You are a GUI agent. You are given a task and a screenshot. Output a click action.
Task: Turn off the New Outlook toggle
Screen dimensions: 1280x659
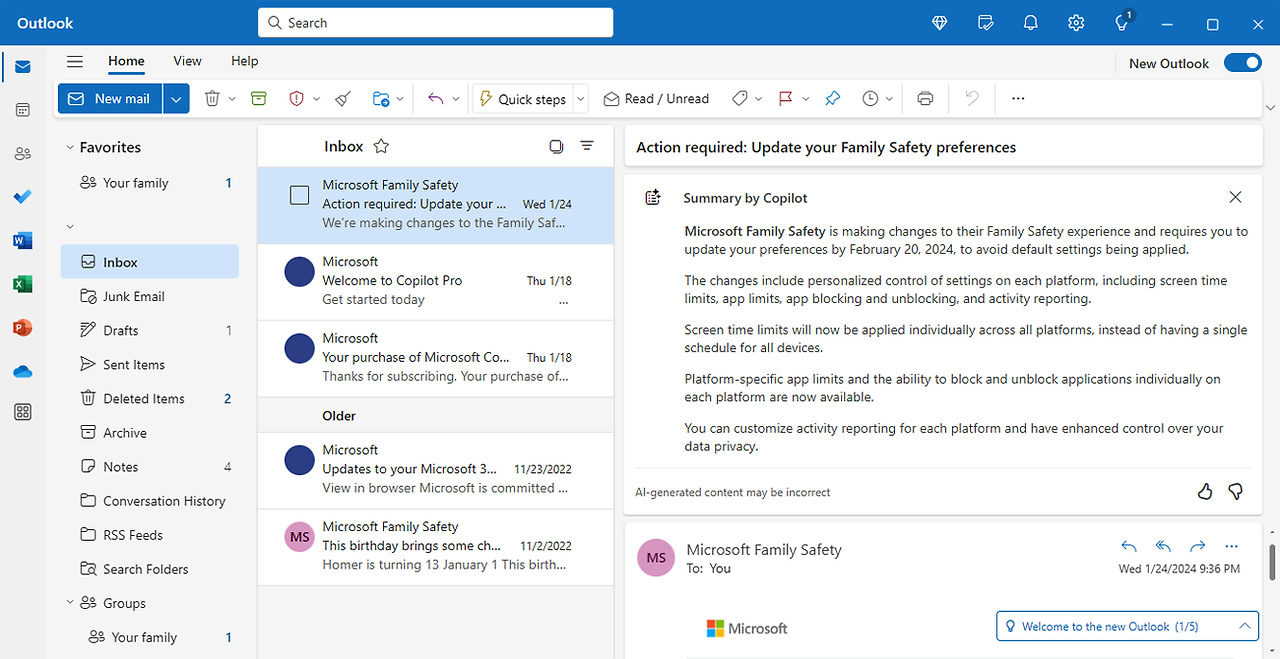pyautogui.click(x=1242, y=63)
